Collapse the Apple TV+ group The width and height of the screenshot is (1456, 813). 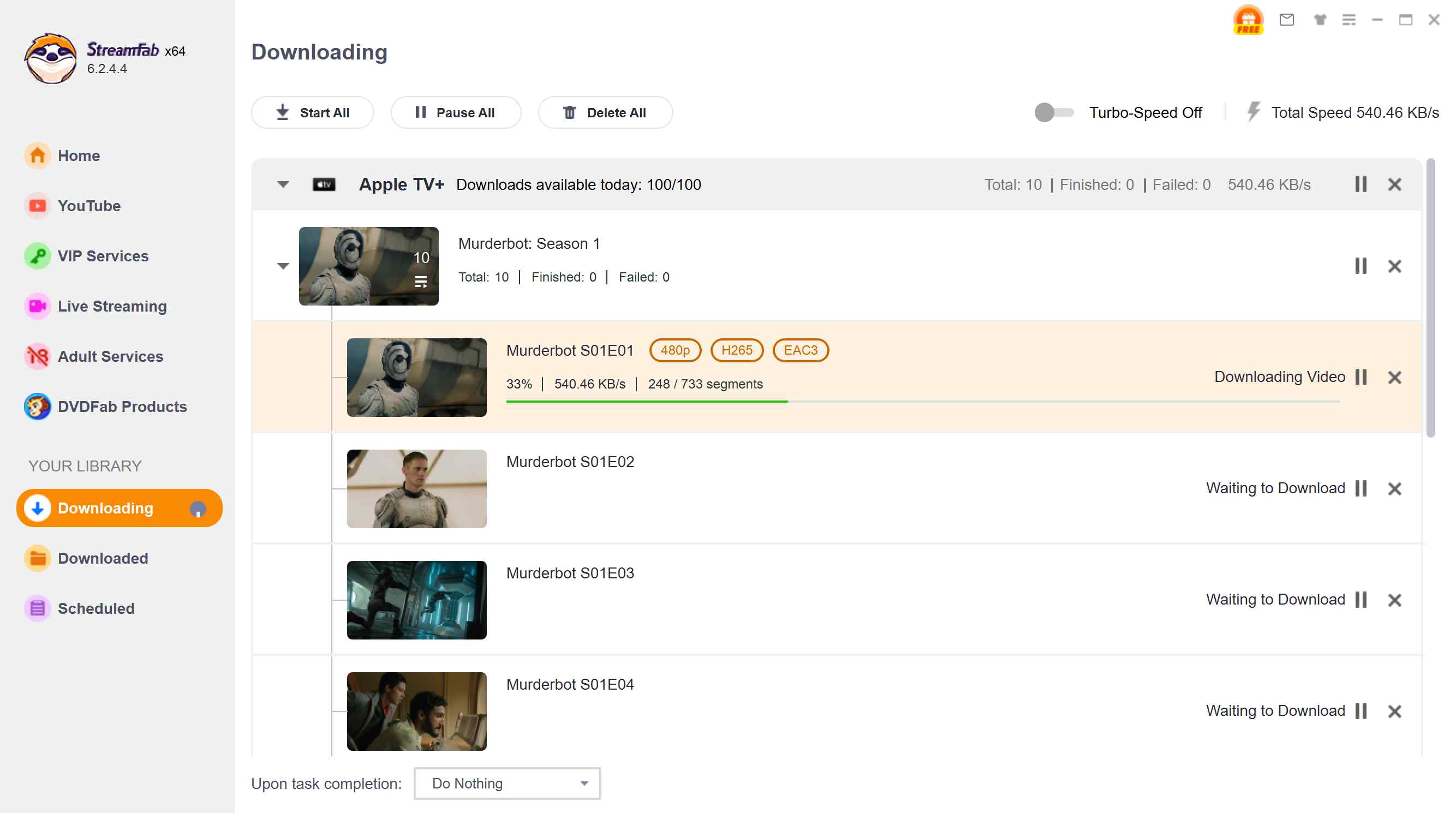coord(283,184)
